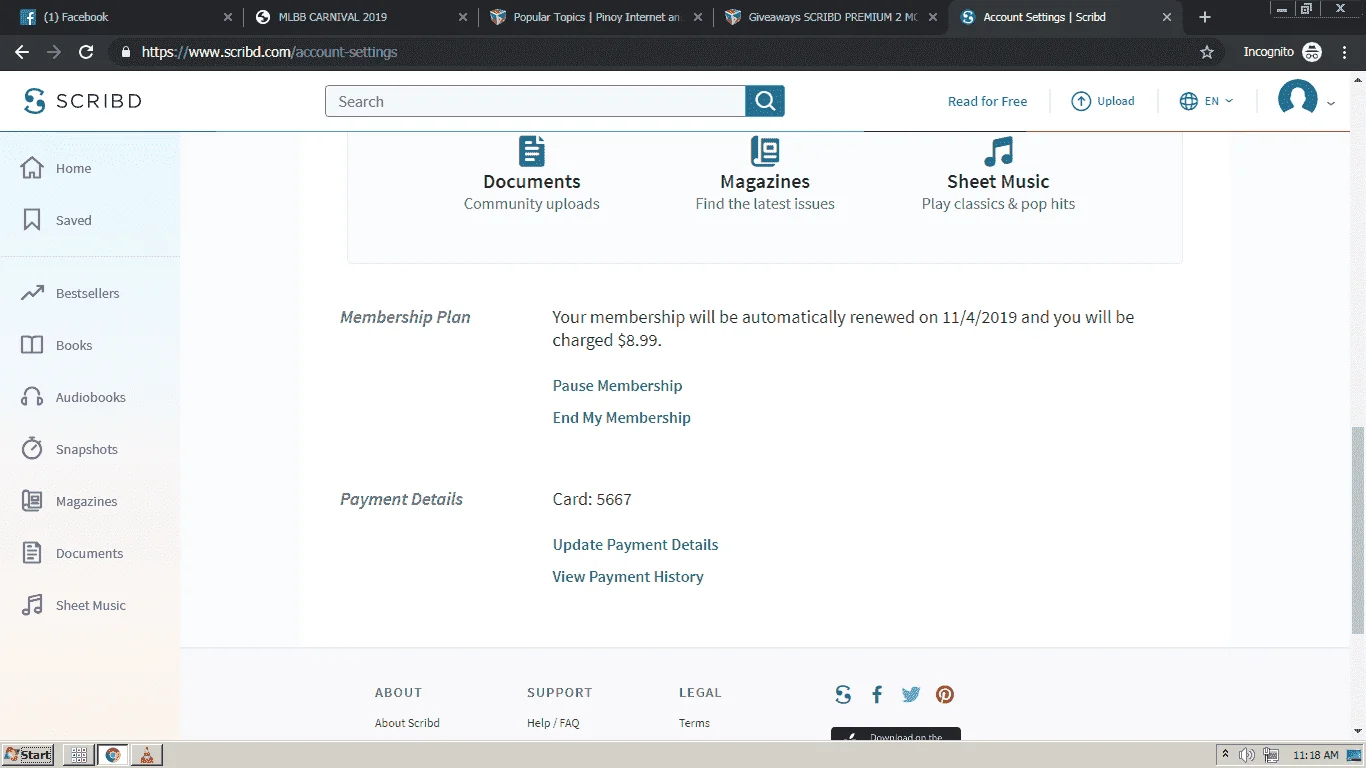
Task: Focus the Search input field
Action: pyautogui.click(x=535, y=101)
